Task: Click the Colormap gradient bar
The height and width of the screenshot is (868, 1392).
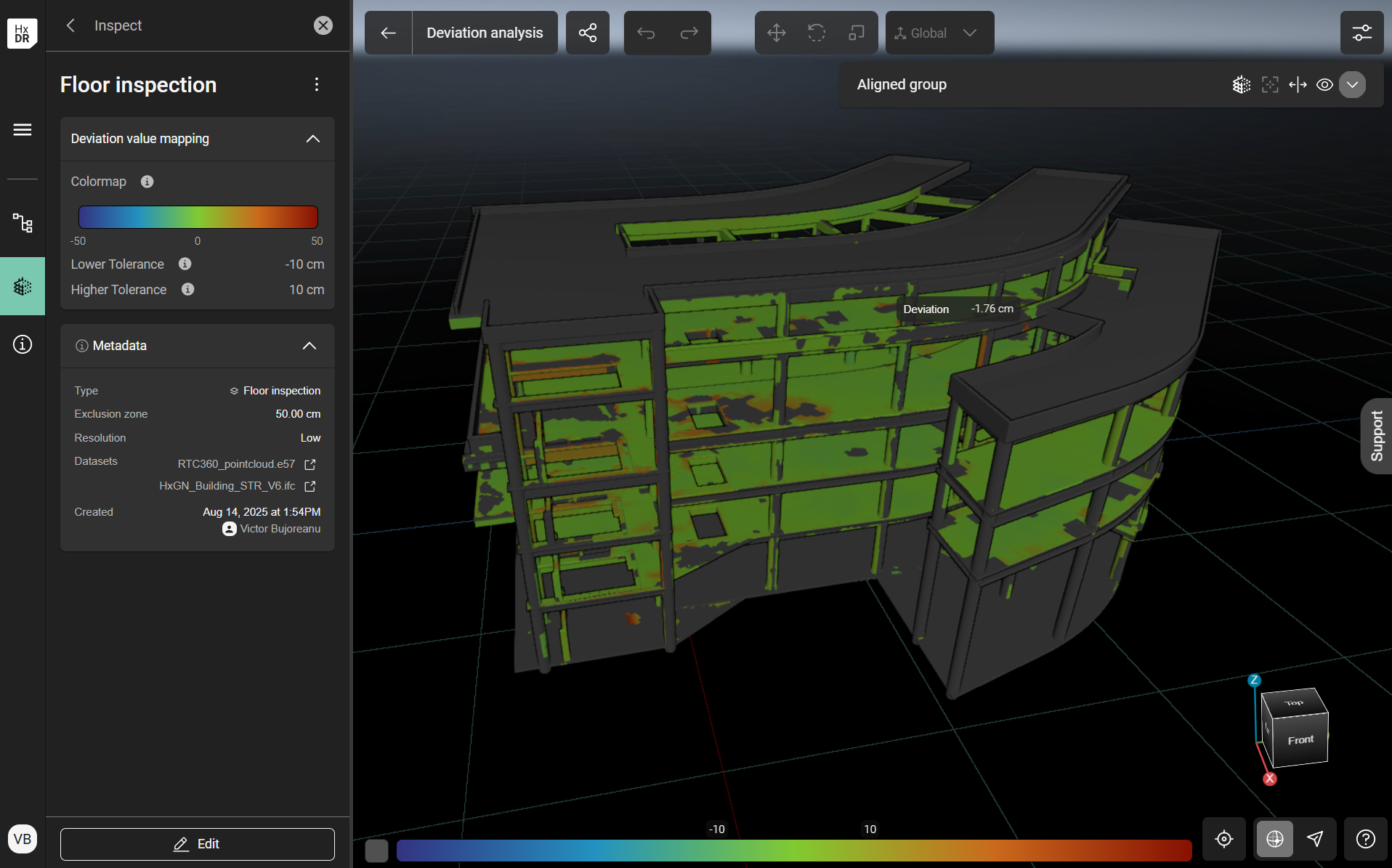Action: (198, 217)
